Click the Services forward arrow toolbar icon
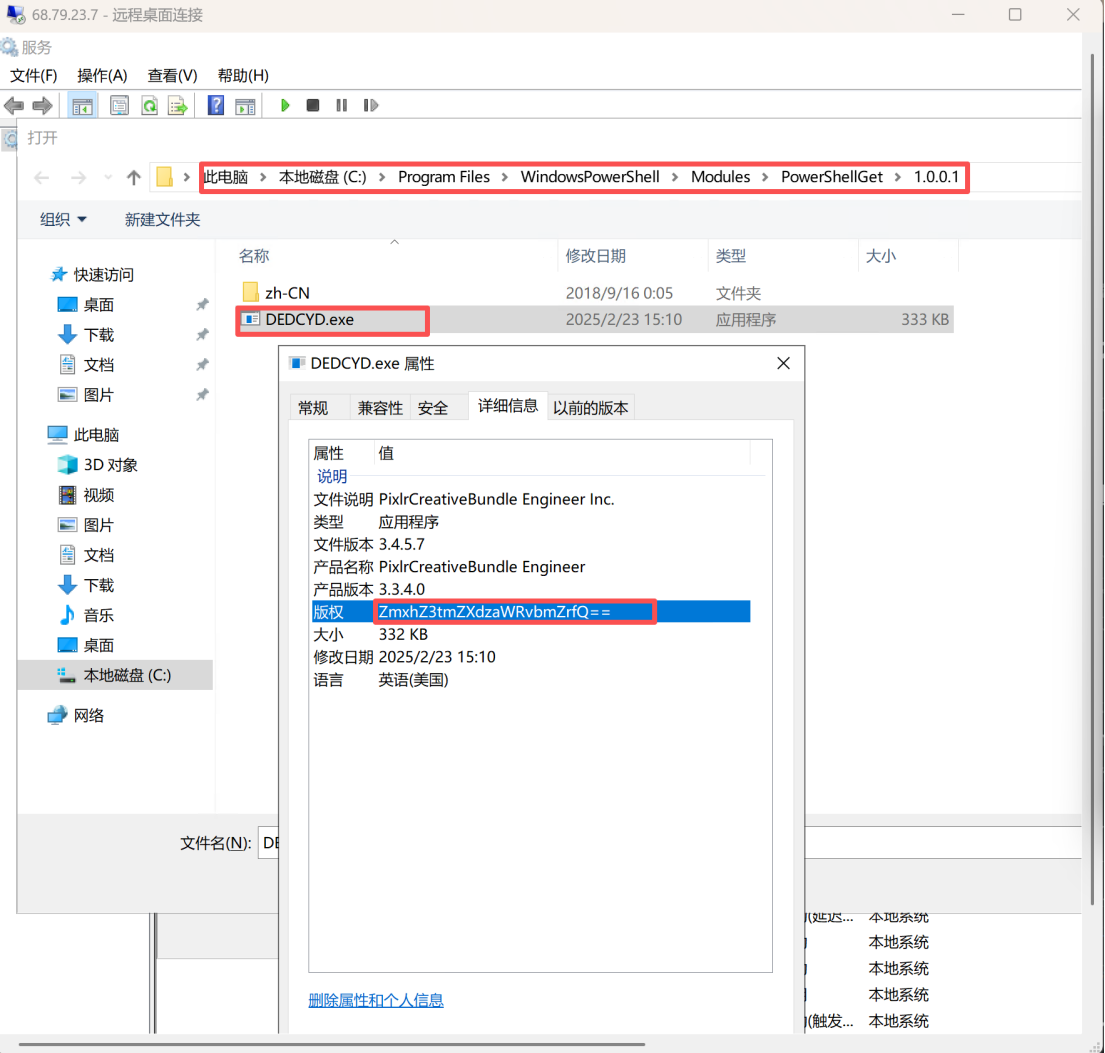 pos(42,106)
